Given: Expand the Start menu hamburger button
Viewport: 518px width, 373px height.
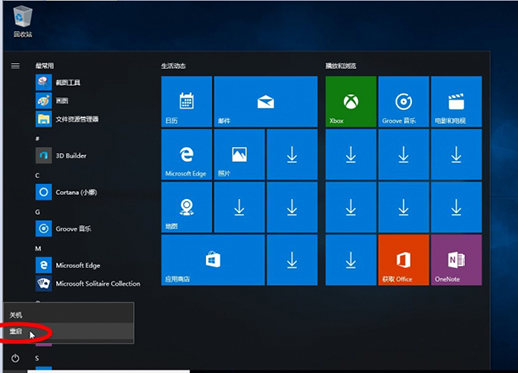Looking at the screenshot, I should [x=15, y=66].
